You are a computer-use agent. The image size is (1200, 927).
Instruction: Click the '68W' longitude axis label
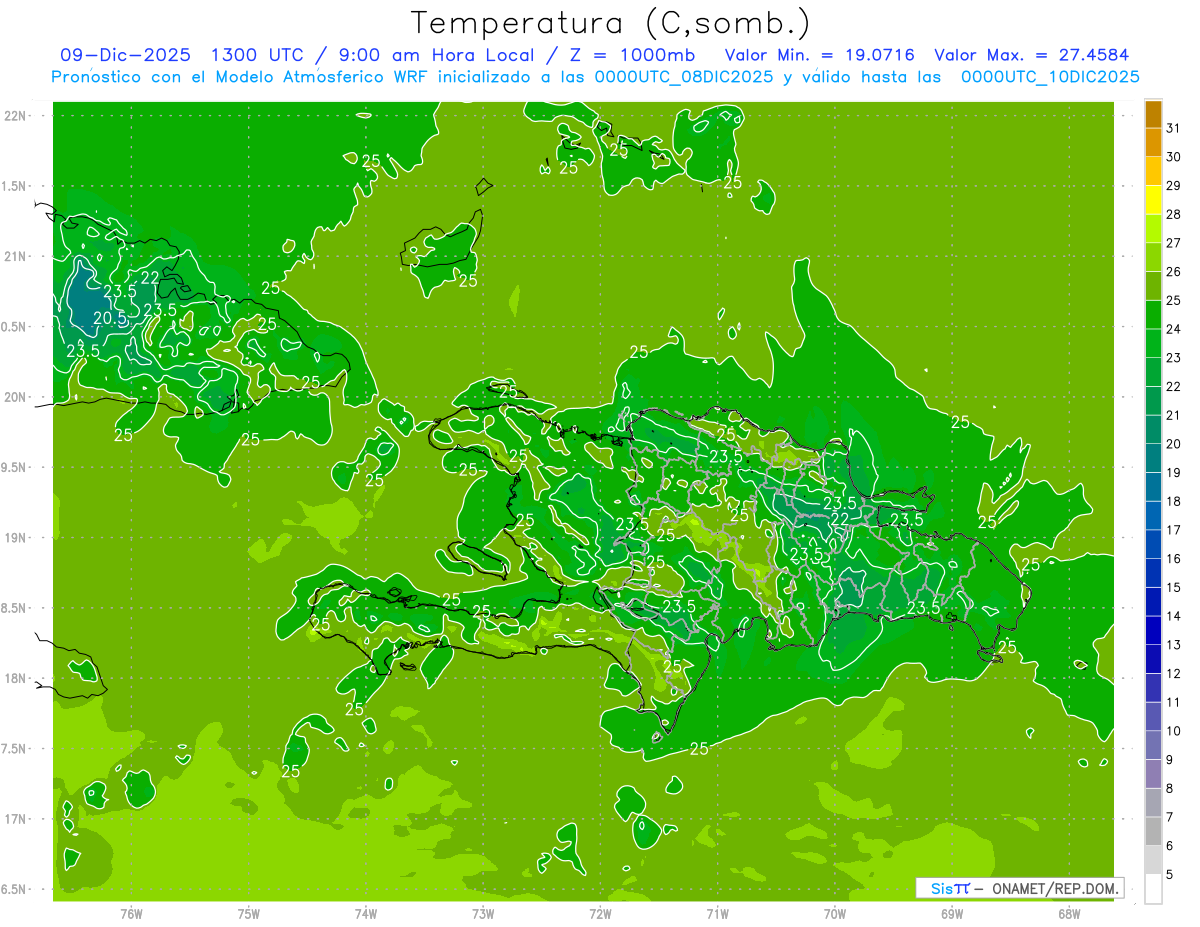[x=1069, y=914]
